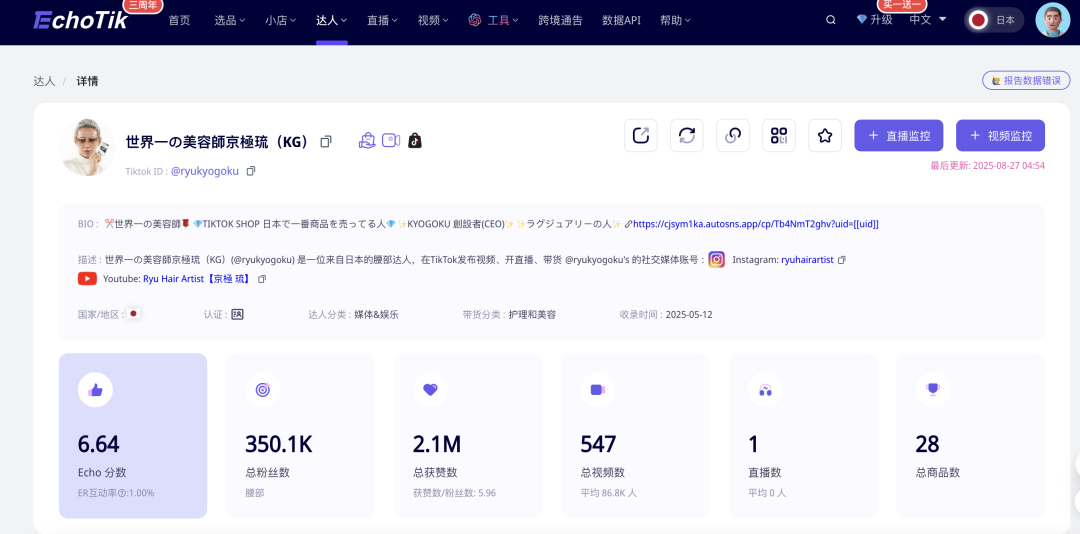Open the 数据API menu item

click(x=621, y=20)
